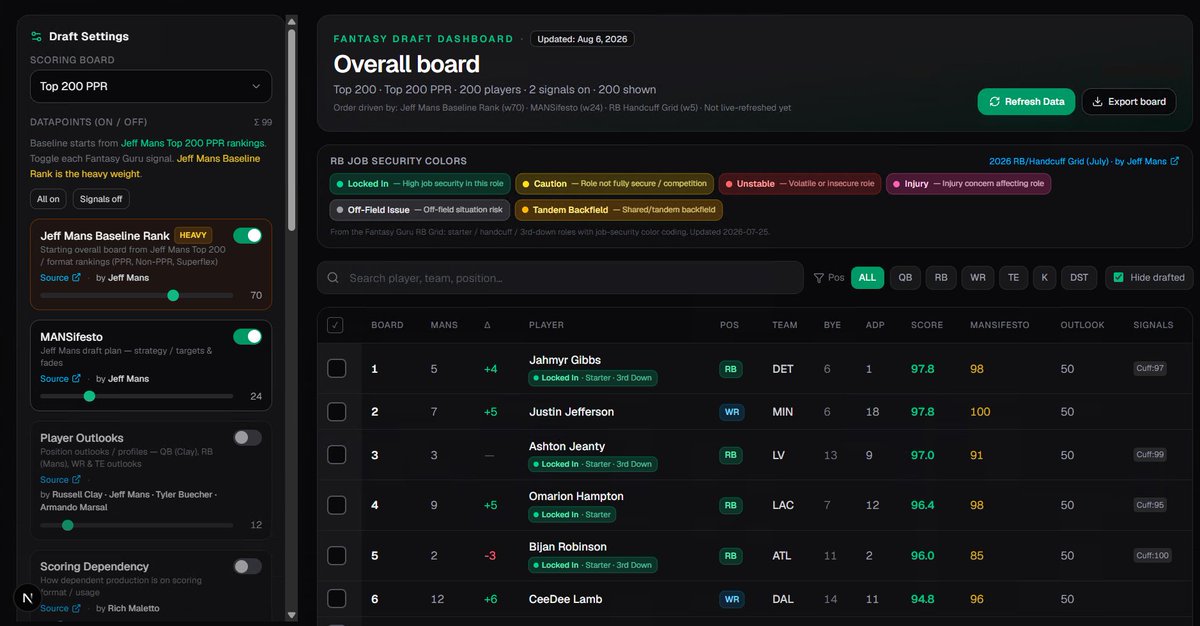Click the Next.js N badge icon

28,597
